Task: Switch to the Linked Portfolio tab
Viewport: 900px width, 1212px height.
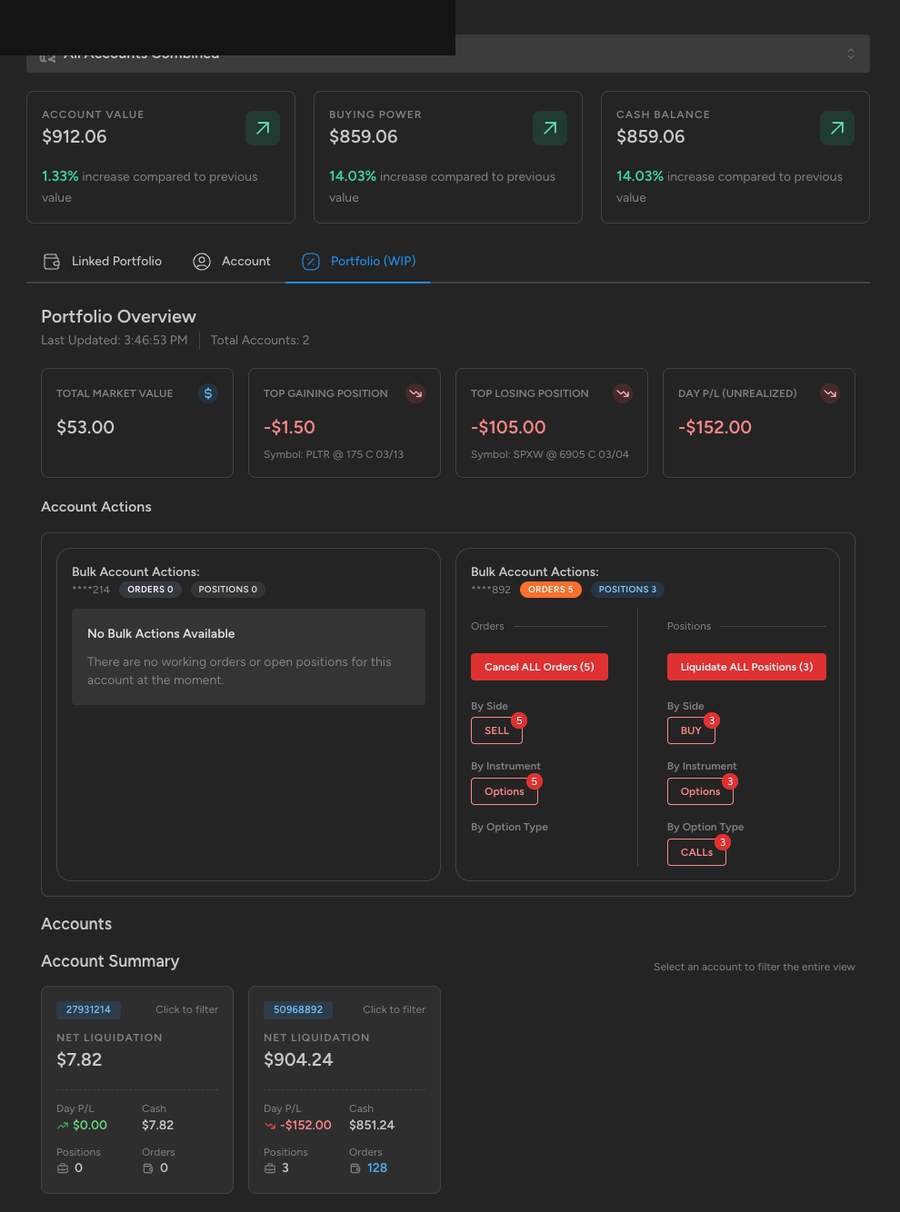Action: coord(116,261)
